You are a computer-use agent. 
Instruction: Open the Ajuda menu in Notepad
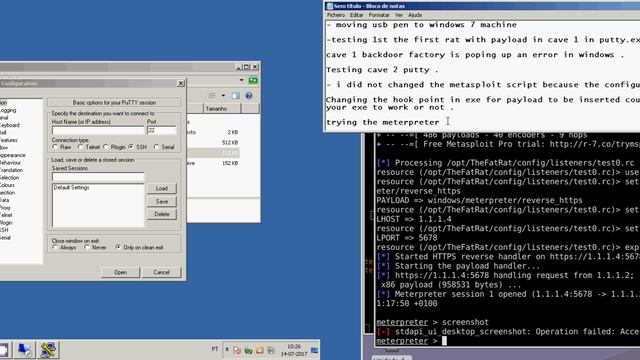415,15
